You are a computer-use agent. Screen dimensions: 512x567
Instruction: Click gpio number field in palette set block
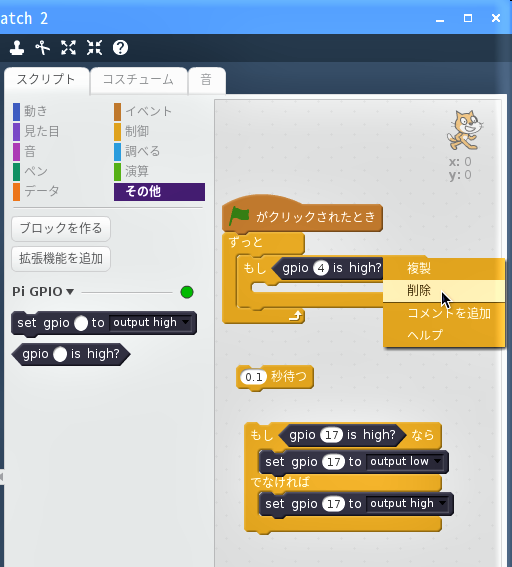pos(81,323)
